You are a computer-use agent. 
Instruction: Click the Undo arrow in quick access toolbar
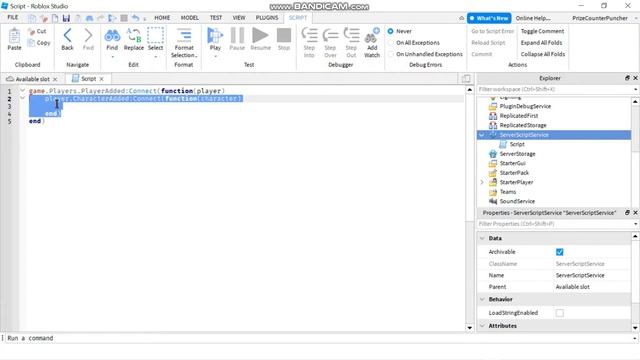[135, 18]
